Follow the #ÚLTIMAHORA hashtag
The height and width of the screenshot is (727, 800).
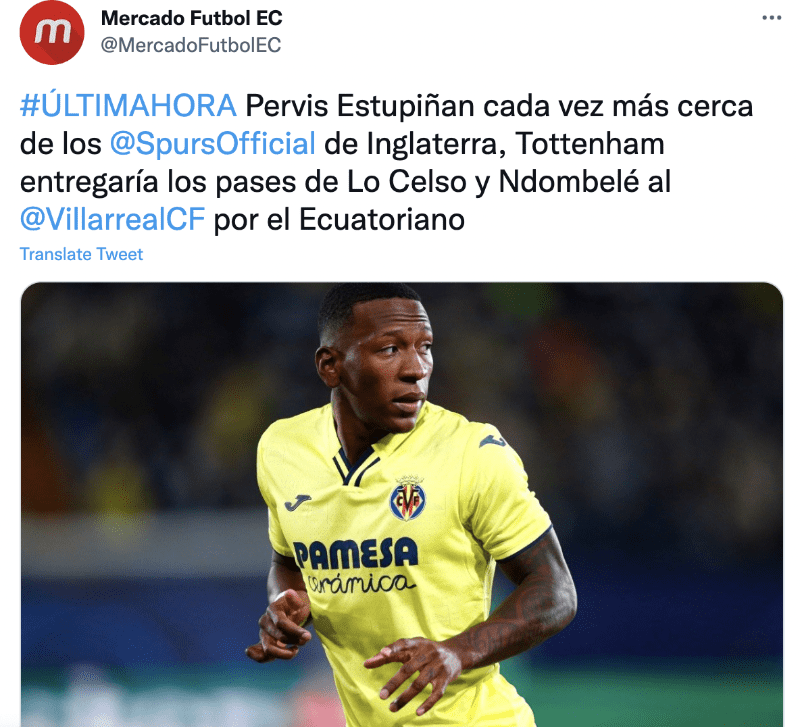click(x=128, y=106)
